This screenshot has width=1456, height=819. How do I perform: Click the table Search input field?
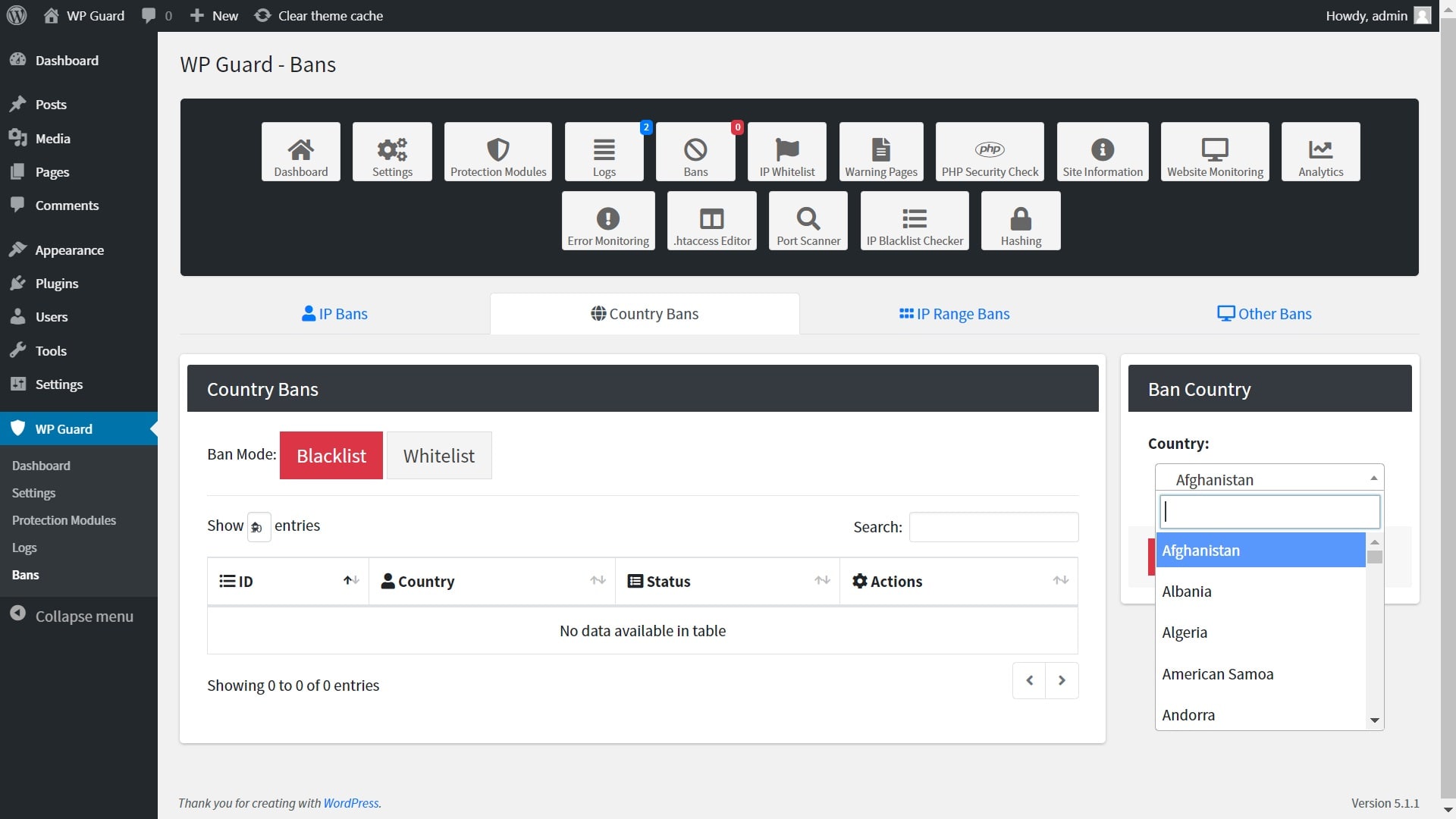coord(993,526)
